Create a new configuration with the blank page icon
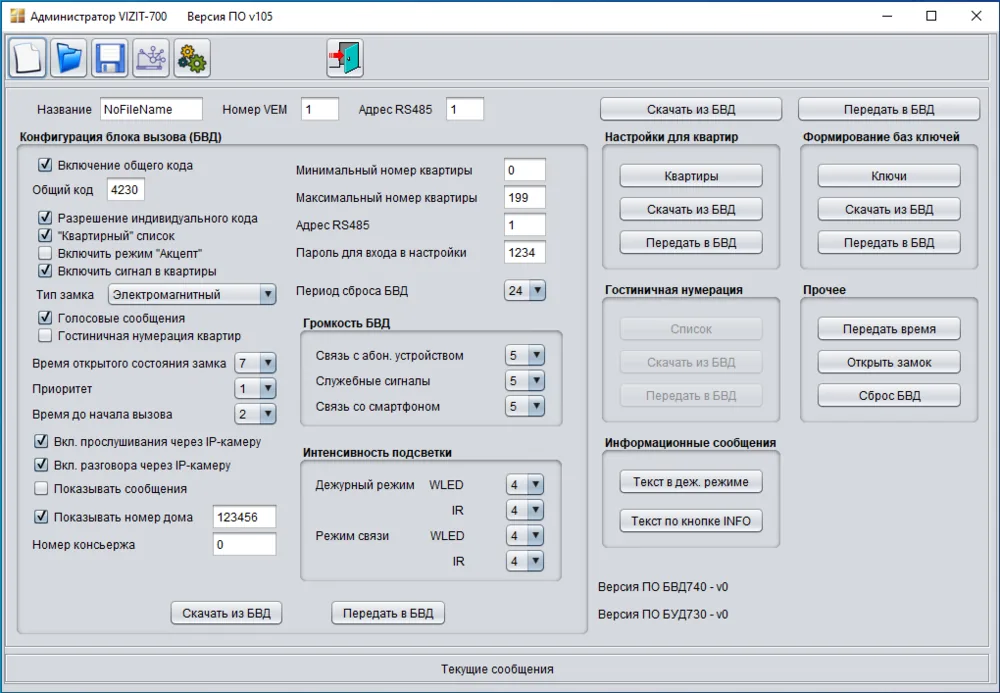 [27, 58]
